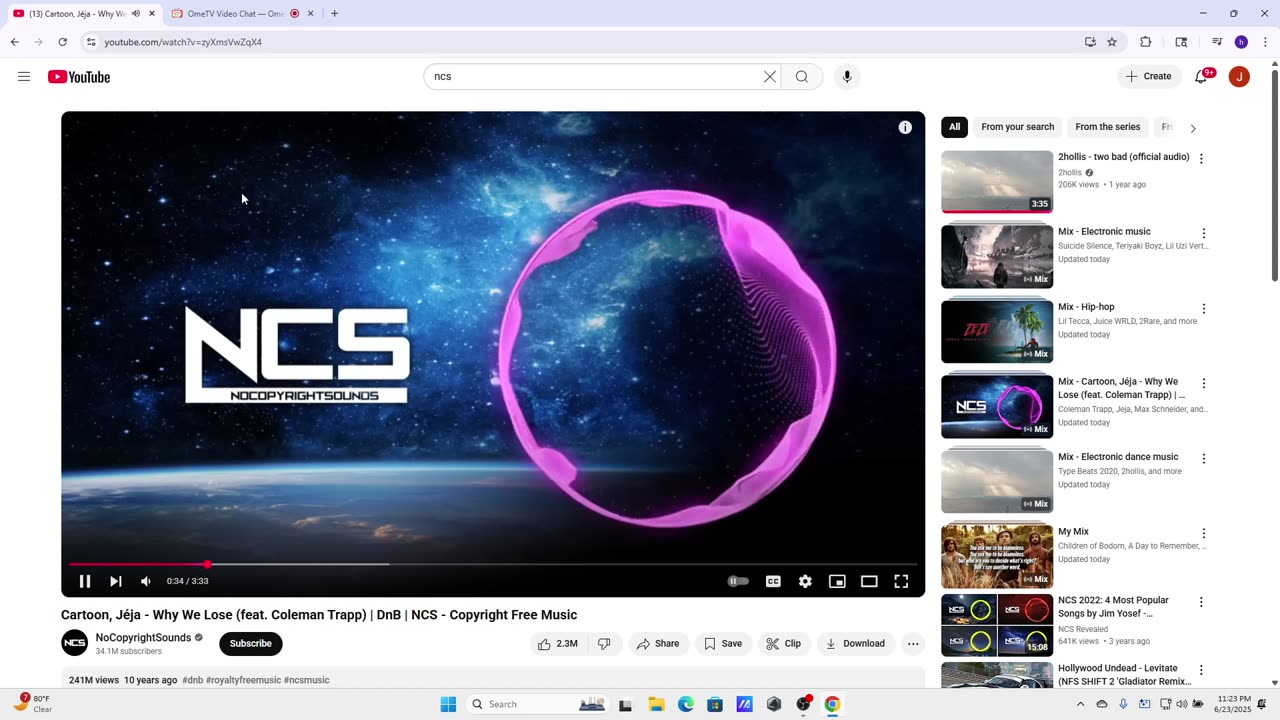The height and width of the screenshot is (720, 1280).
Task: Click the #dnb hashtag
Action: tap(192, 680)
